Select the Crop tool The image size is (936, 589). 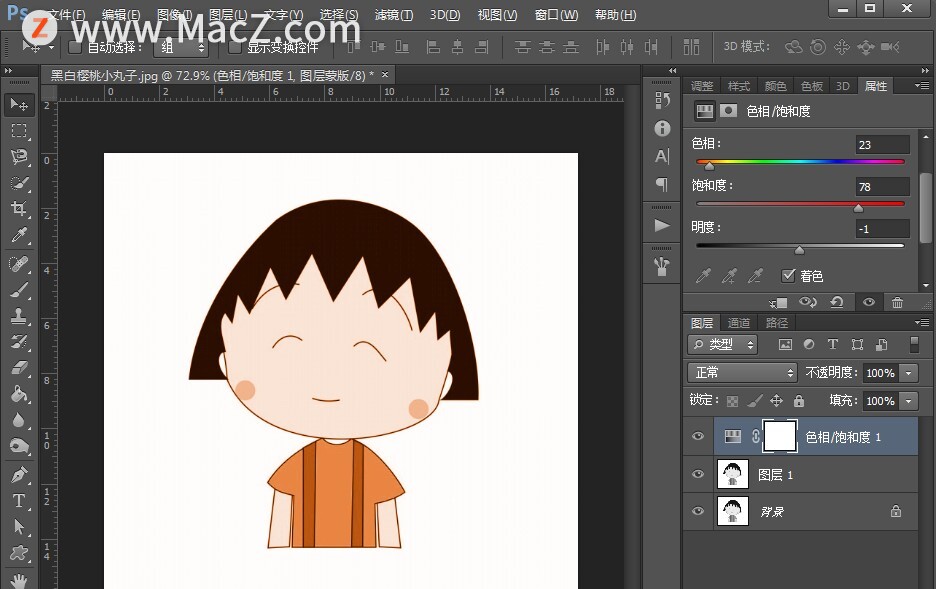click(19, 208)
